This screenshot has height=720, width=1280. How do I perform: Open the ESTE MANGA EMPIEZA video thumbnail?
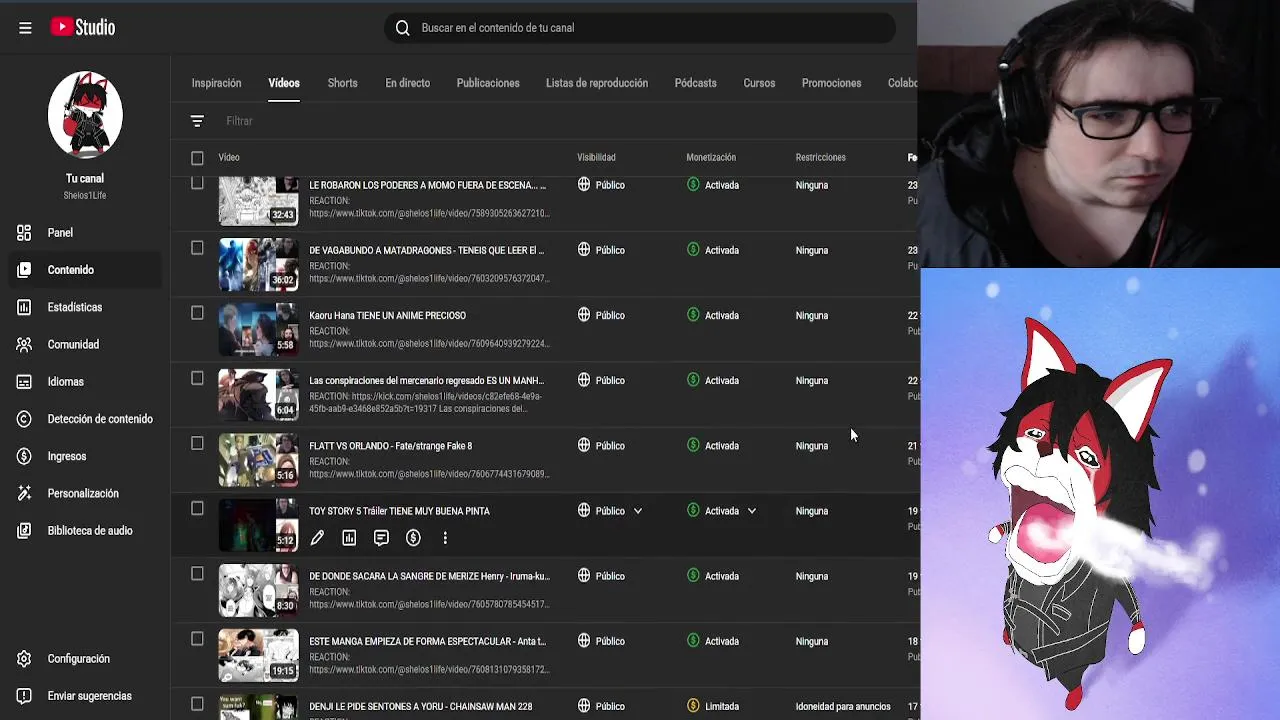click(x=258, y=656)
